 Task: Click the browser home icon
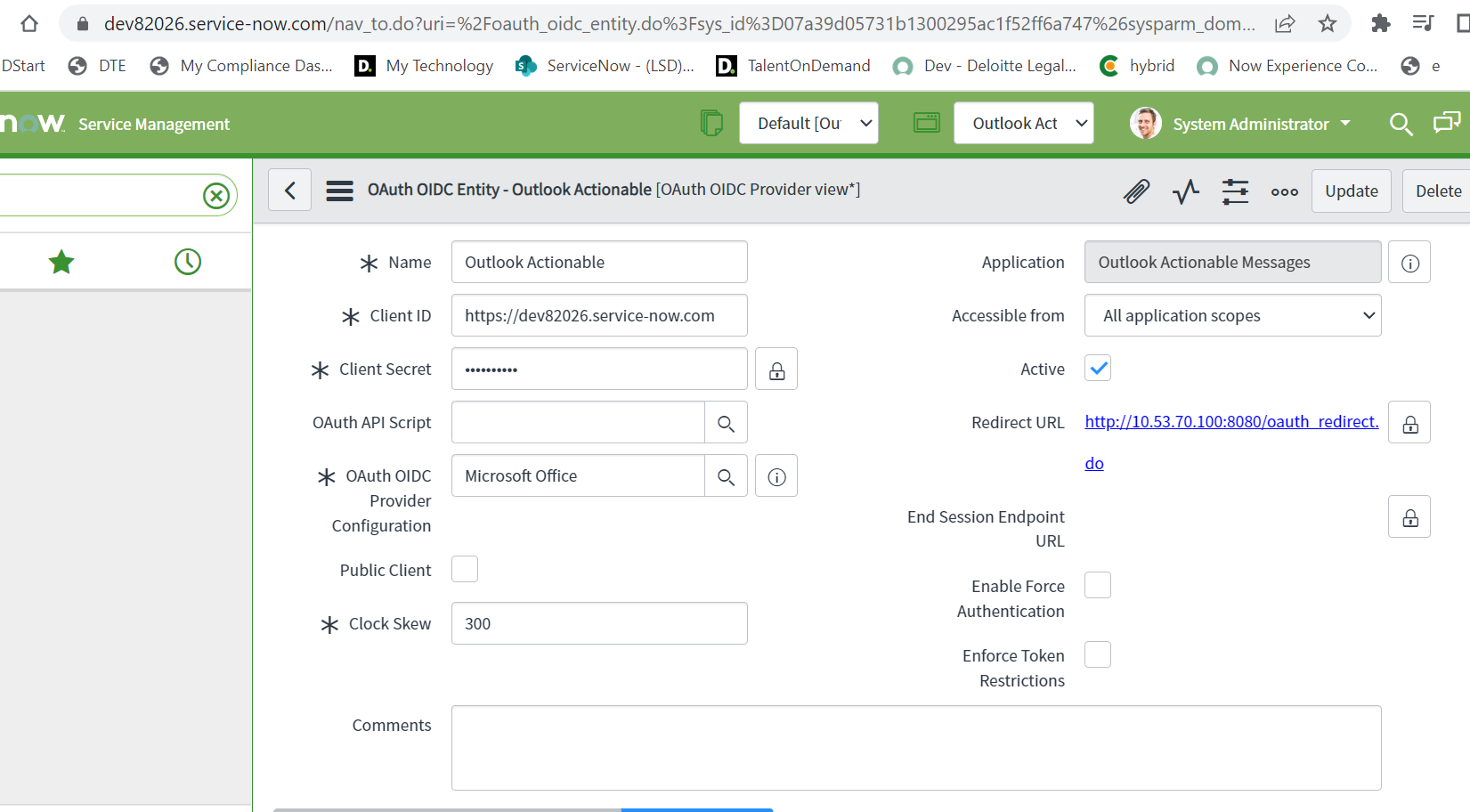[x=28, y=24]
